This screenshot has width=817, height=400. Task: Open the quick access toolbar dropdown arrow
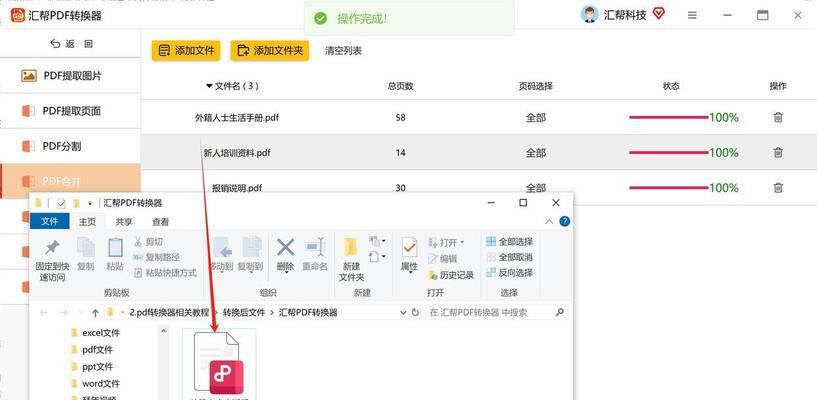click(x=90, y=203)
